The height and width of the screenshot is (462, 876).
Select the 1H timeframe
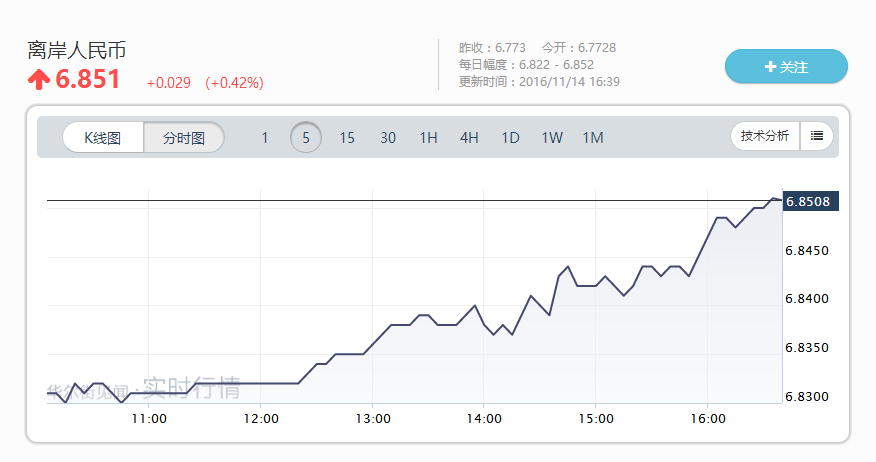[x=429, y=138]
